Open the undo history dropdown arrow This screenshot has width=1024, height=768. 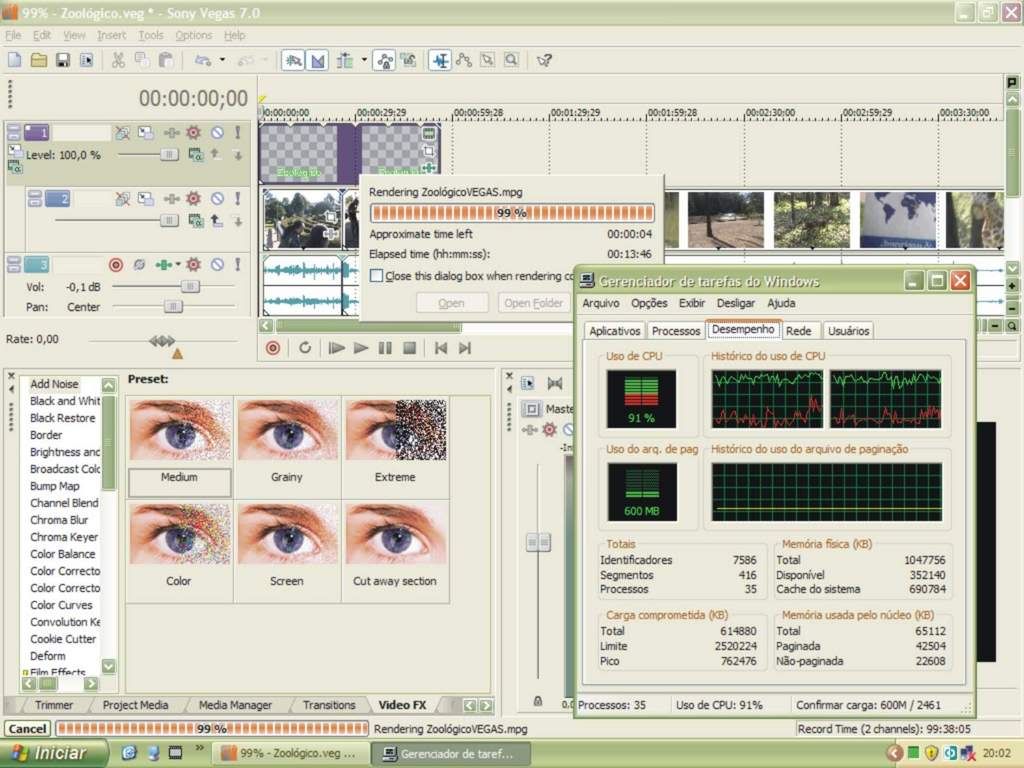point(222,60)
